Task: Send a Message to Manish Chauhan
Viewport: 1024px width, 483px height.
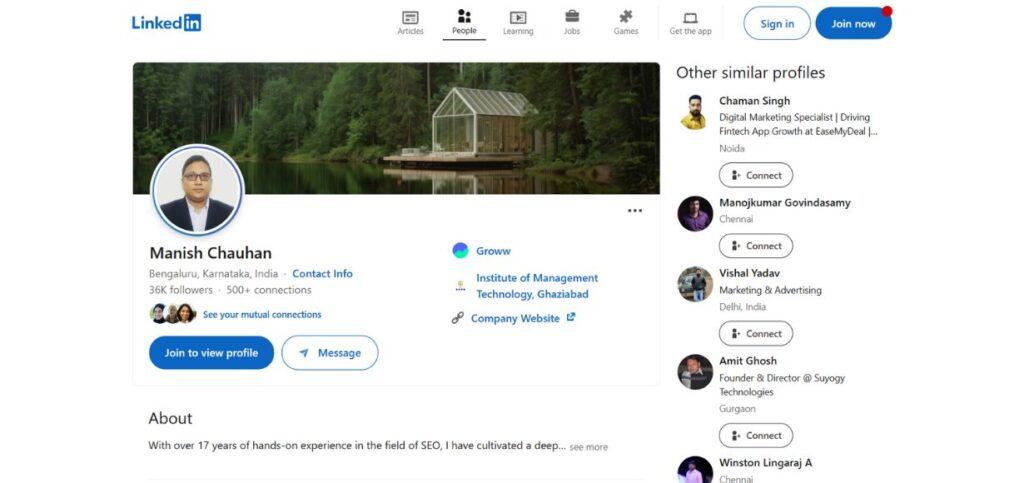Action: coord(329,353)
